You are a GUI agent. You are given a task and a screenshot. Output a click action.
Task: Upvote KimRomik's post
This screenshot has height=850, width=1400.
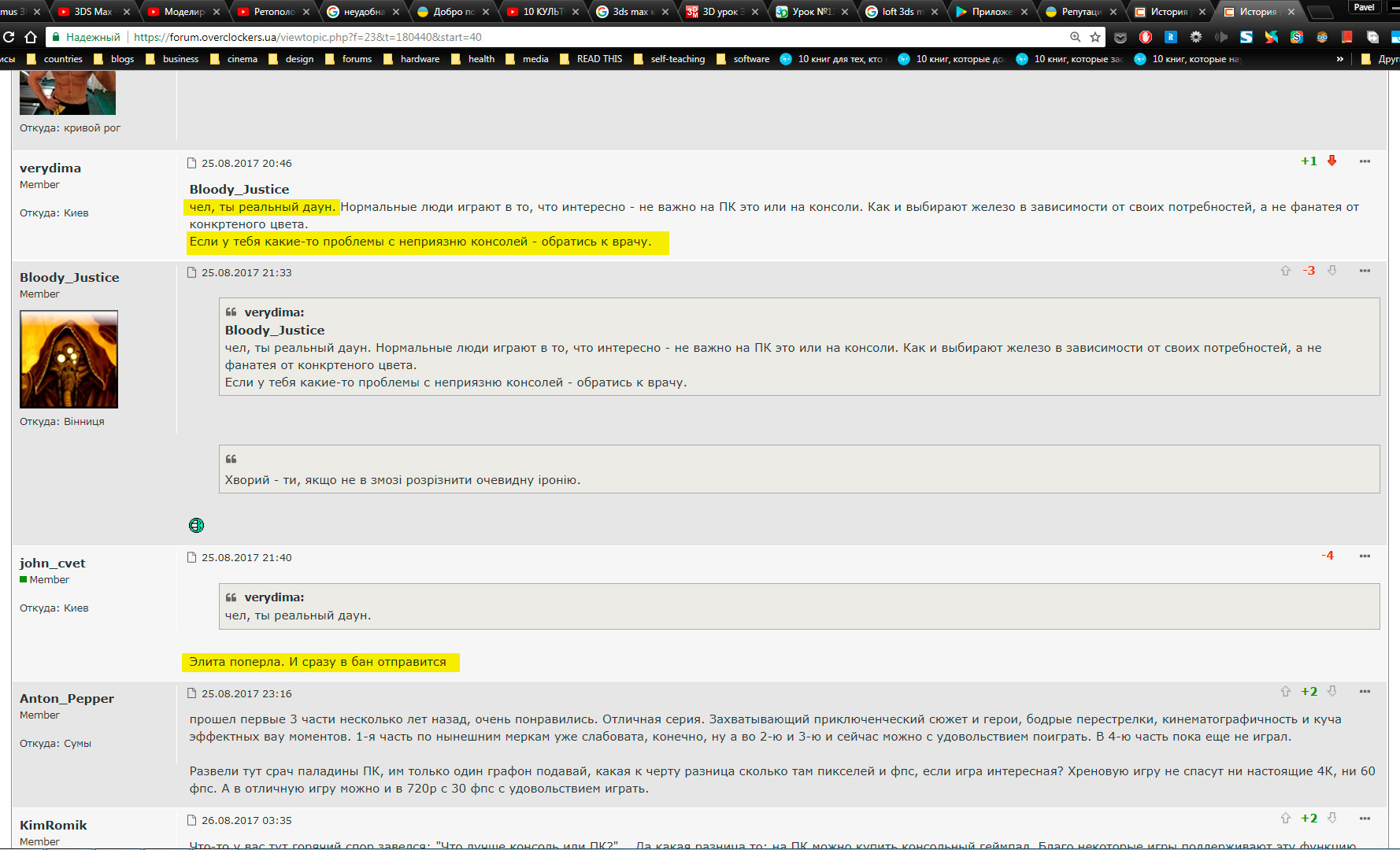point(1286,818)
